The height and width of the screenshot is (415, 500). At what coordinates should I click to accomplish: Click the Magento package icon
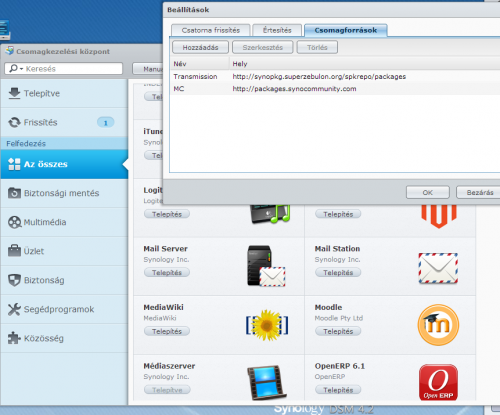pos(439,216)
